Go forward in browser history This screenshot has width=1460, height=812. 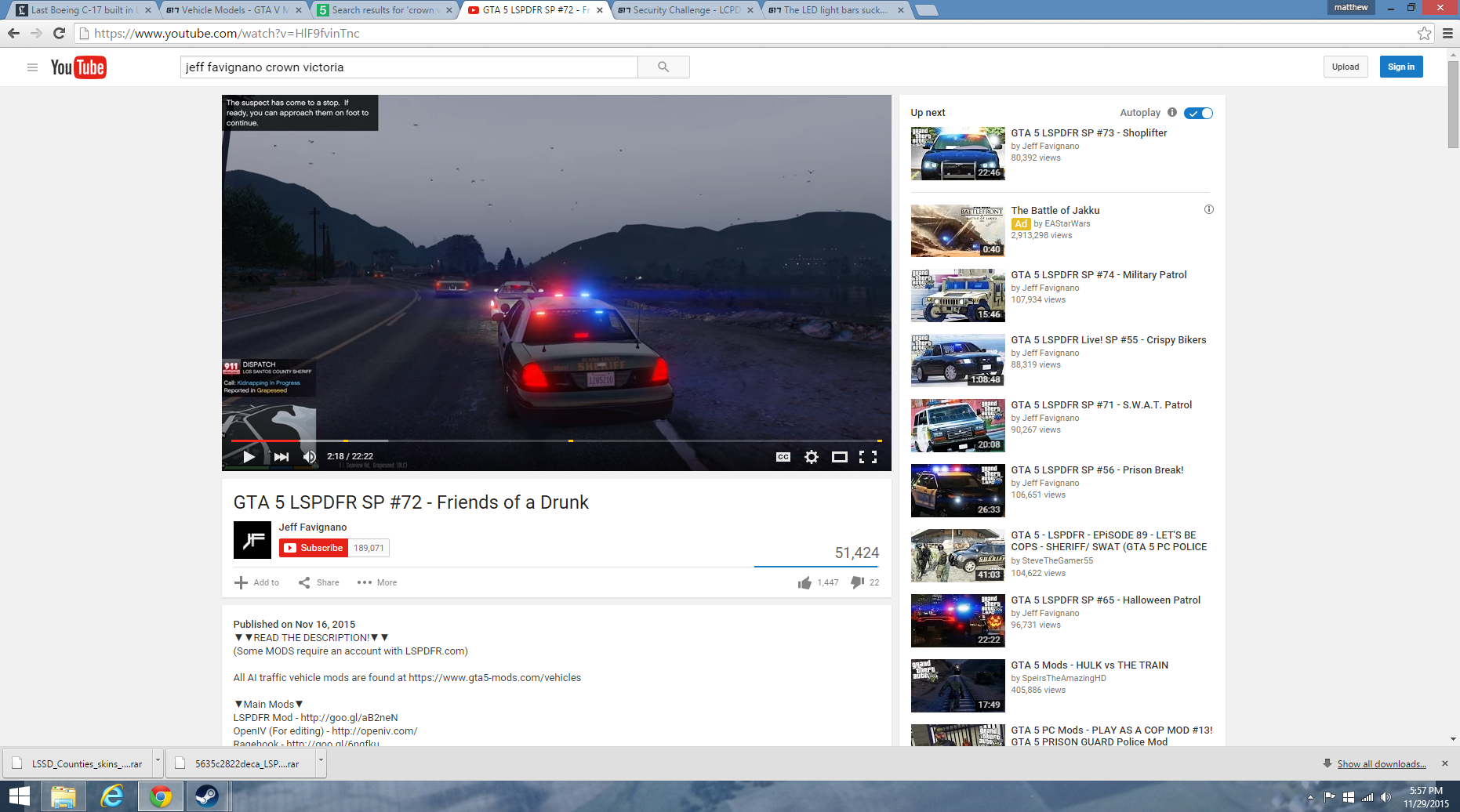pos(36,33)
